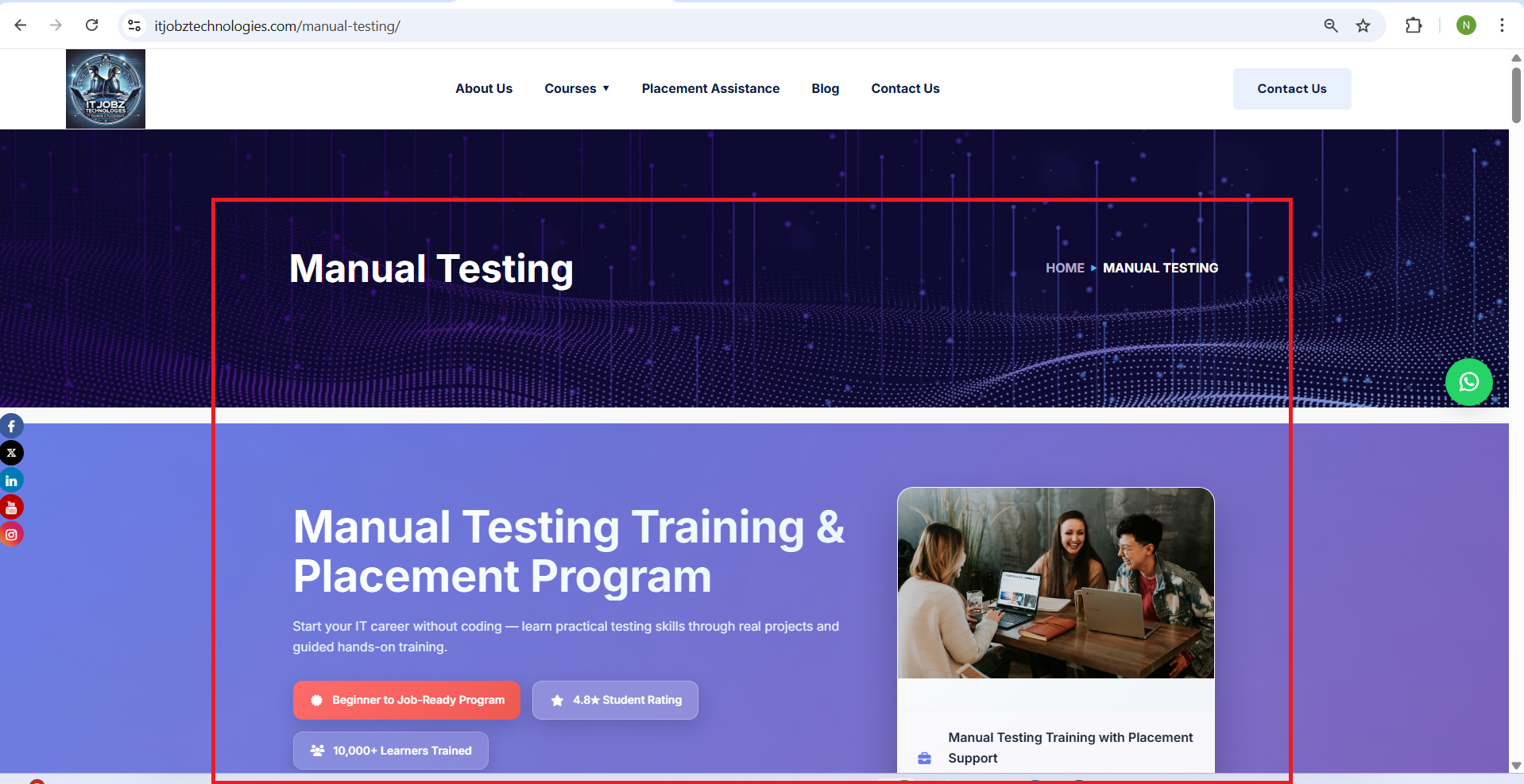Click HOME in the breadcrumb
The image size is (1524, 784).
[x=1065, y=268]
